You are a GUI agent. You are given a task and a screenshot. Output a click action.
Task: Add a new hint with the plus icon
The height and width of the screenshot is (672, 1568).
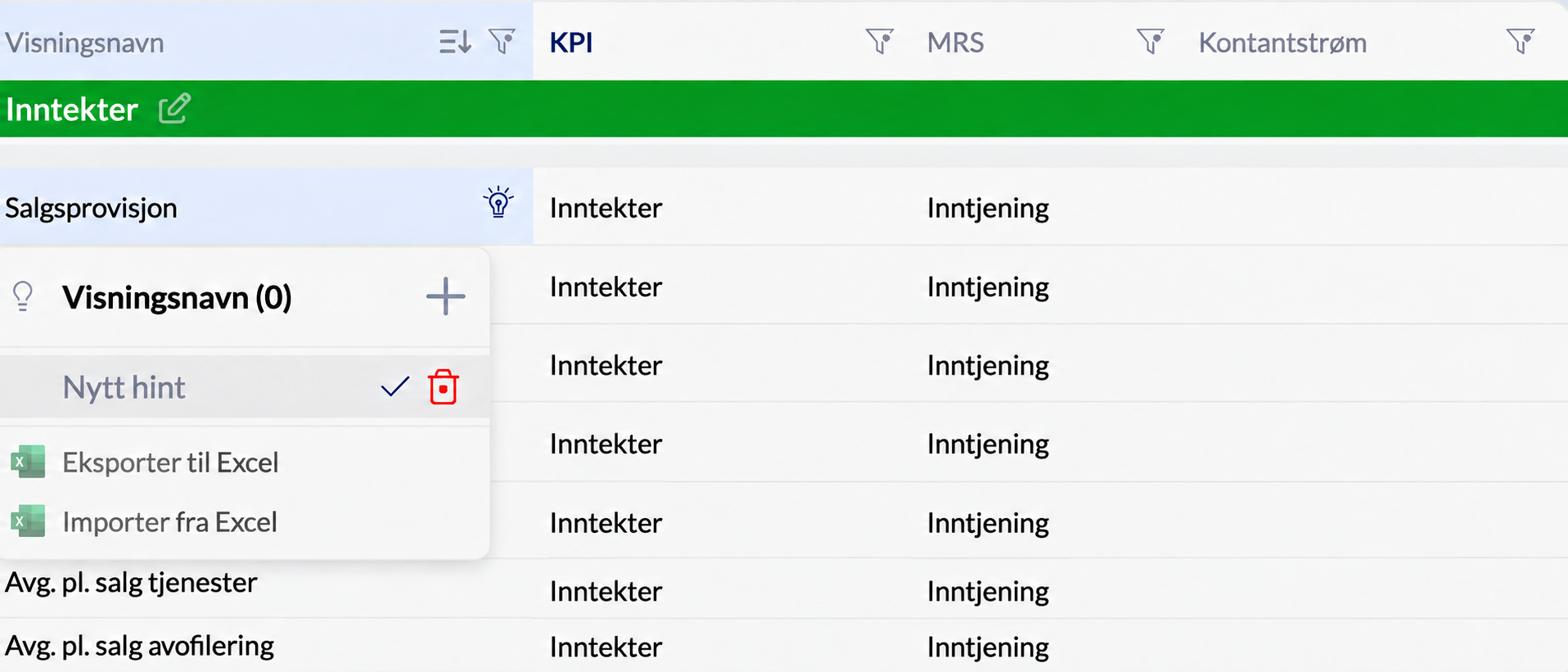[x=446, y=296]
